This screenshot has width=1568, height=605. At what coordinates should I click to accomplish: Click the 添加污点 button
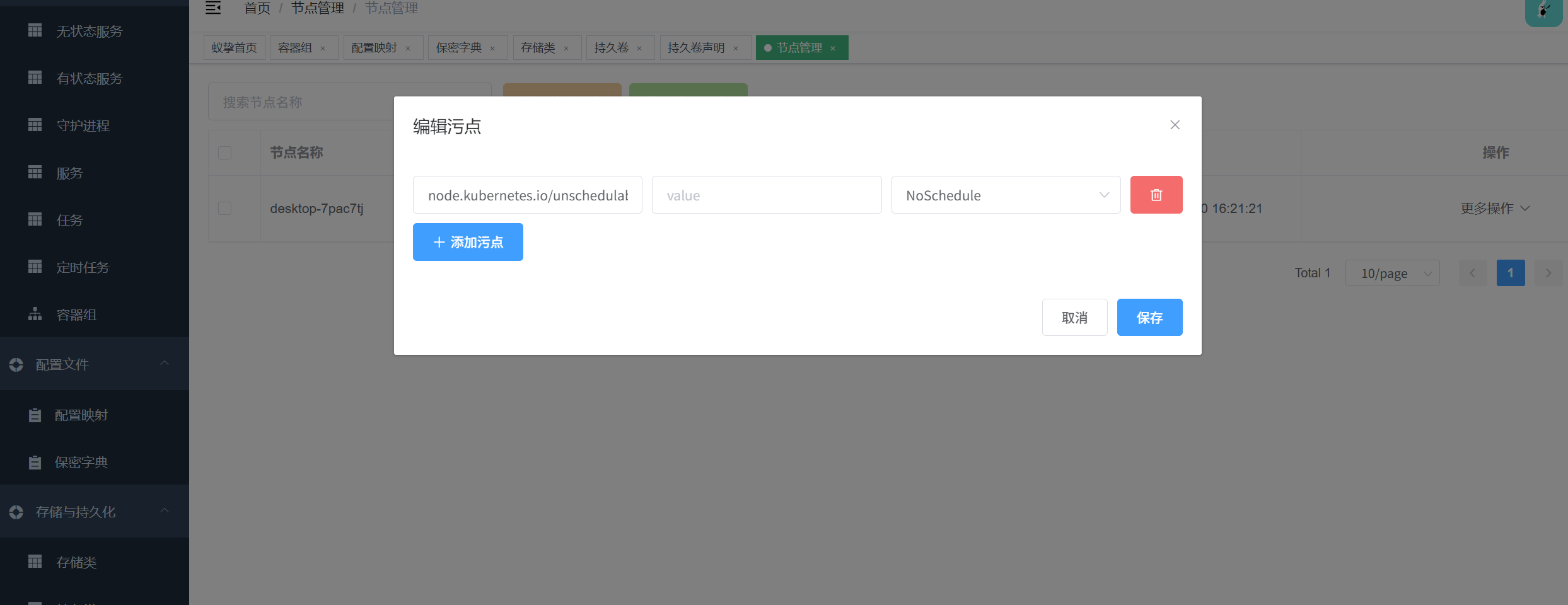pyautogui.click(x=468, y=242)
